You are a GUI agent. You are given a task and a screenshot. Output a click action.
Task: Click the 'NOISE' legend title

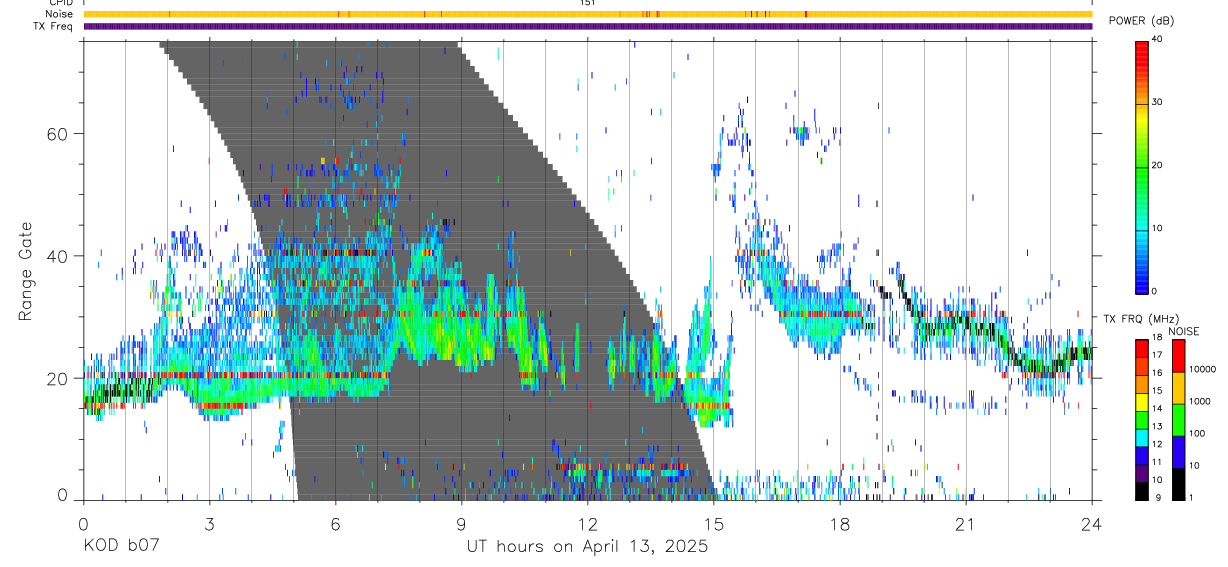[1184, 331]
